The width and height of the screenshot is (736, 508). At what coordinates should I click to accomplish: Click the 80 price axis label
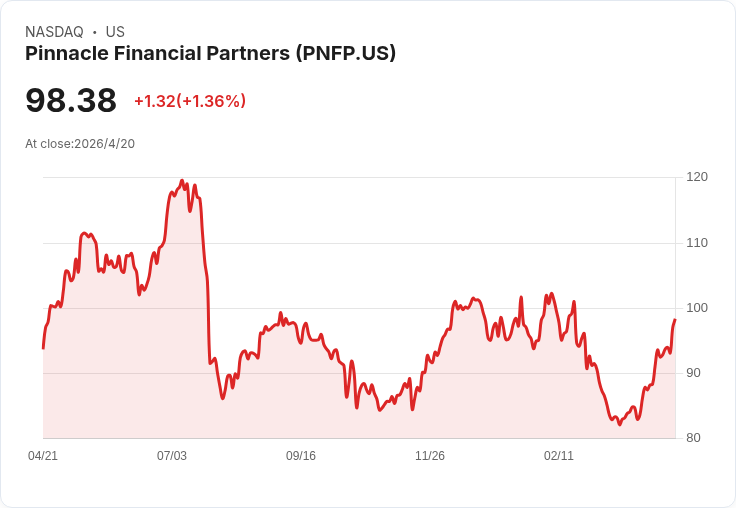pos(693,438)
